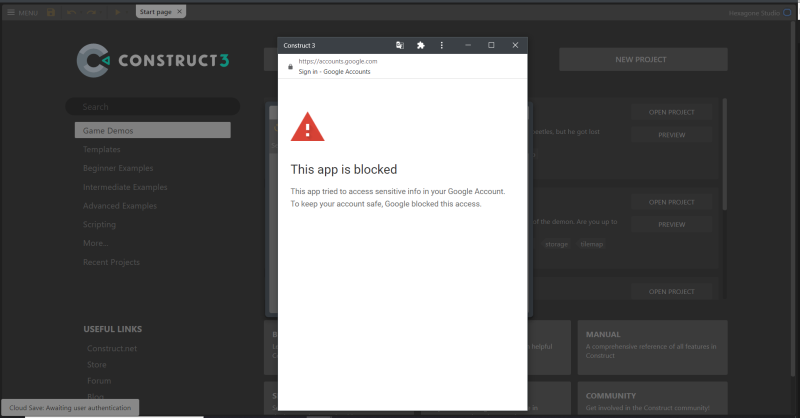Click the Save project disk icon
This screenshot has height=418, width=800.
(51, 12)
